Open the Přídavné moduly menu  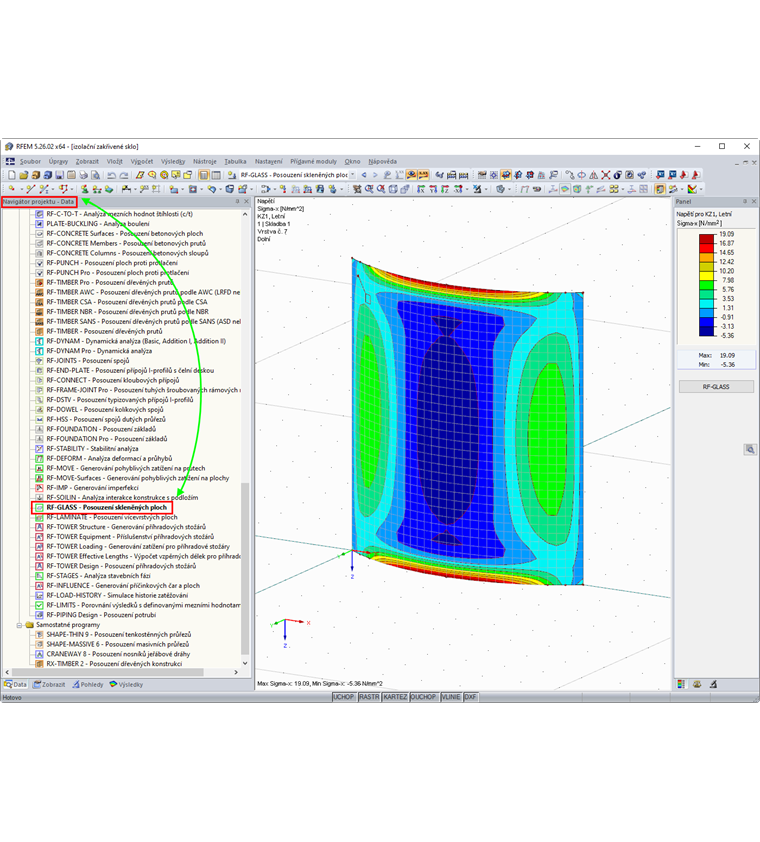coord(314,161)
